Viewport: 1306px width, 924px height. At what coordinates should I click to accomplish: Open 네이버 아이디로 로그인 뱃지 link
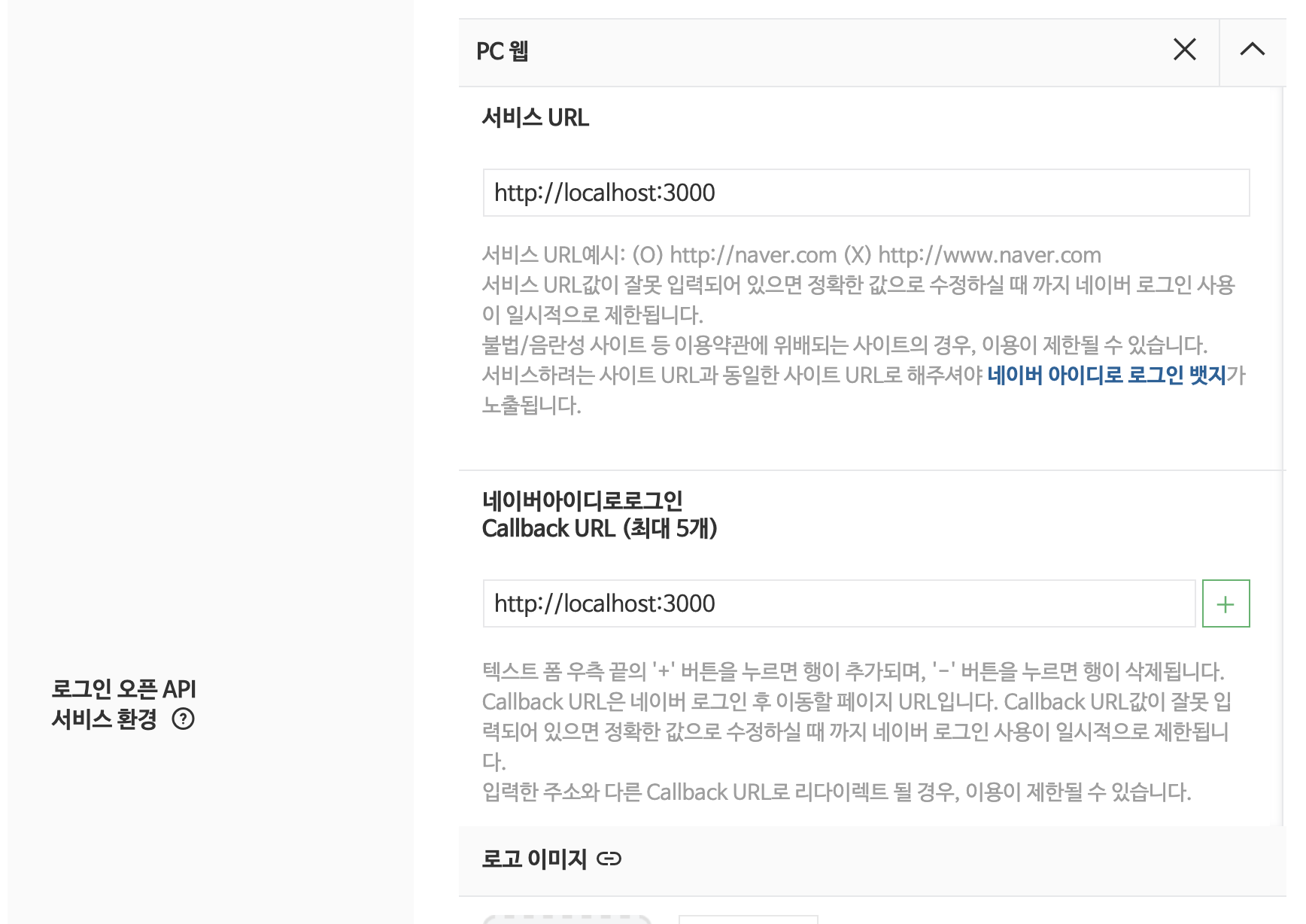point(1107,375)
